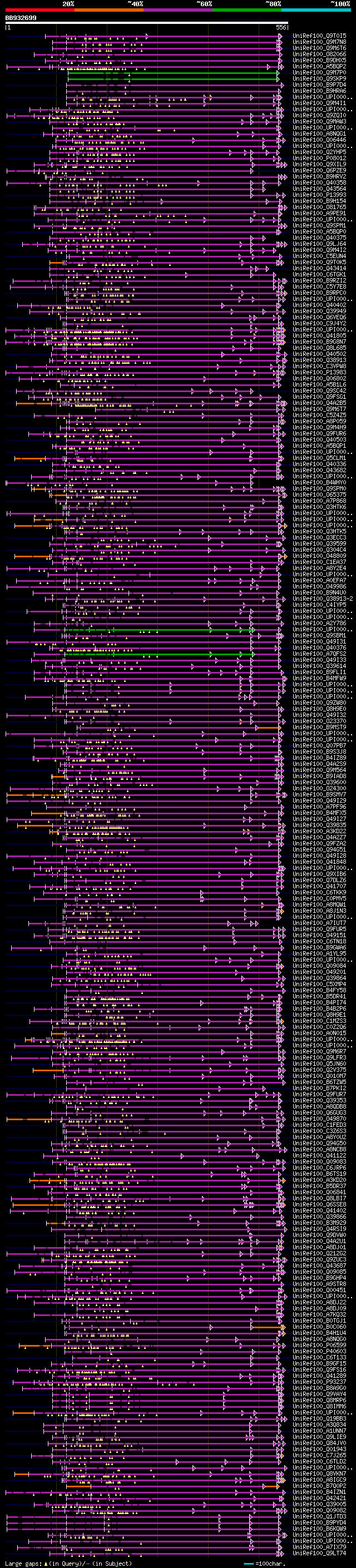Viewport: 356px width, 1568px height.
Task: Select subject label UniRef100_Q9XIB6
Action: [x=319, y=874]
